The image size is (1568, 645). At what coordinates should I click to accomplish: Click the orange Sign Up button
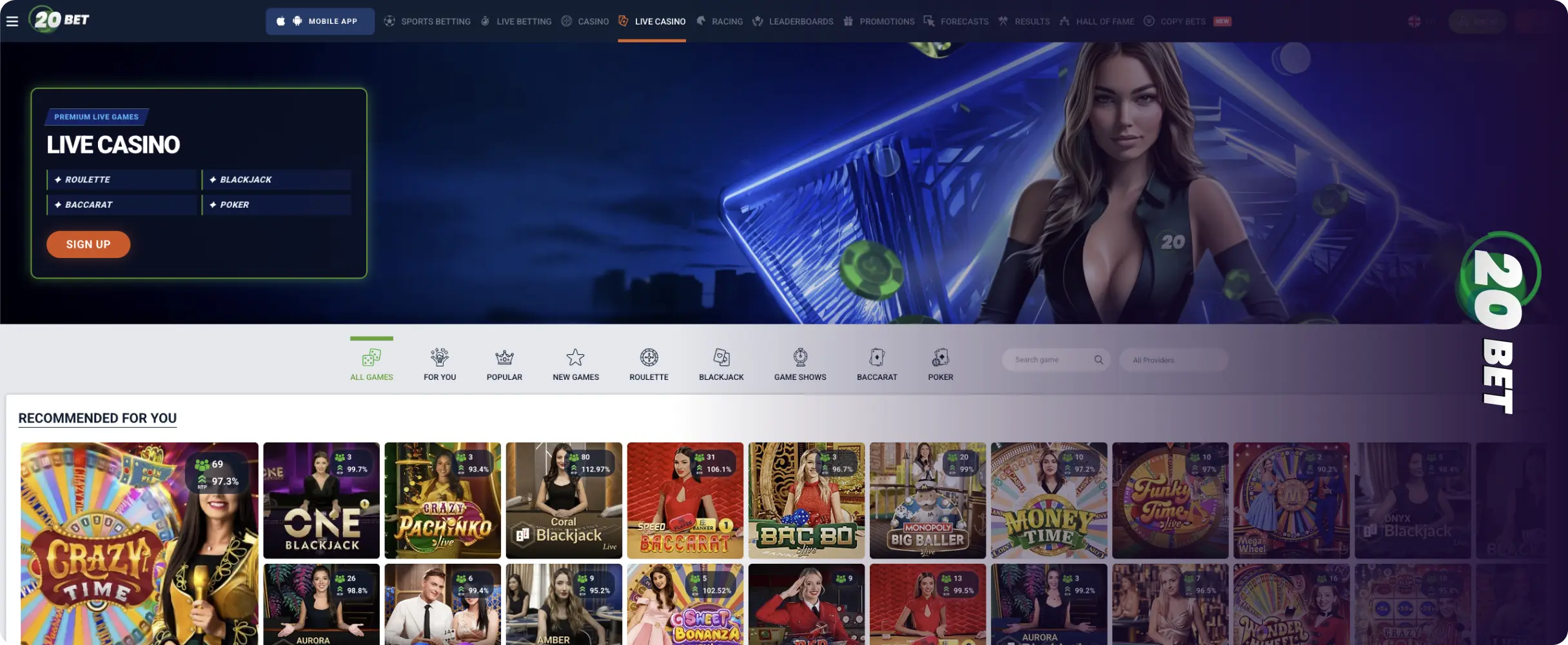point(88,244)
